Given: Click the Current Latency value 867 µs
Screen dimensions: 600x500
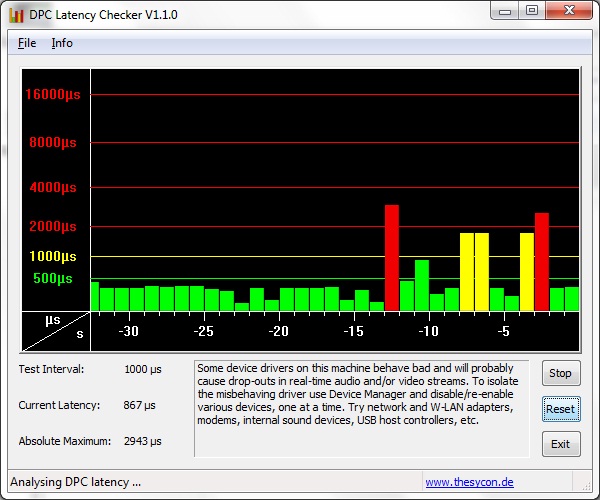Looking at the screenshot, I should click(x=139, y=405).
